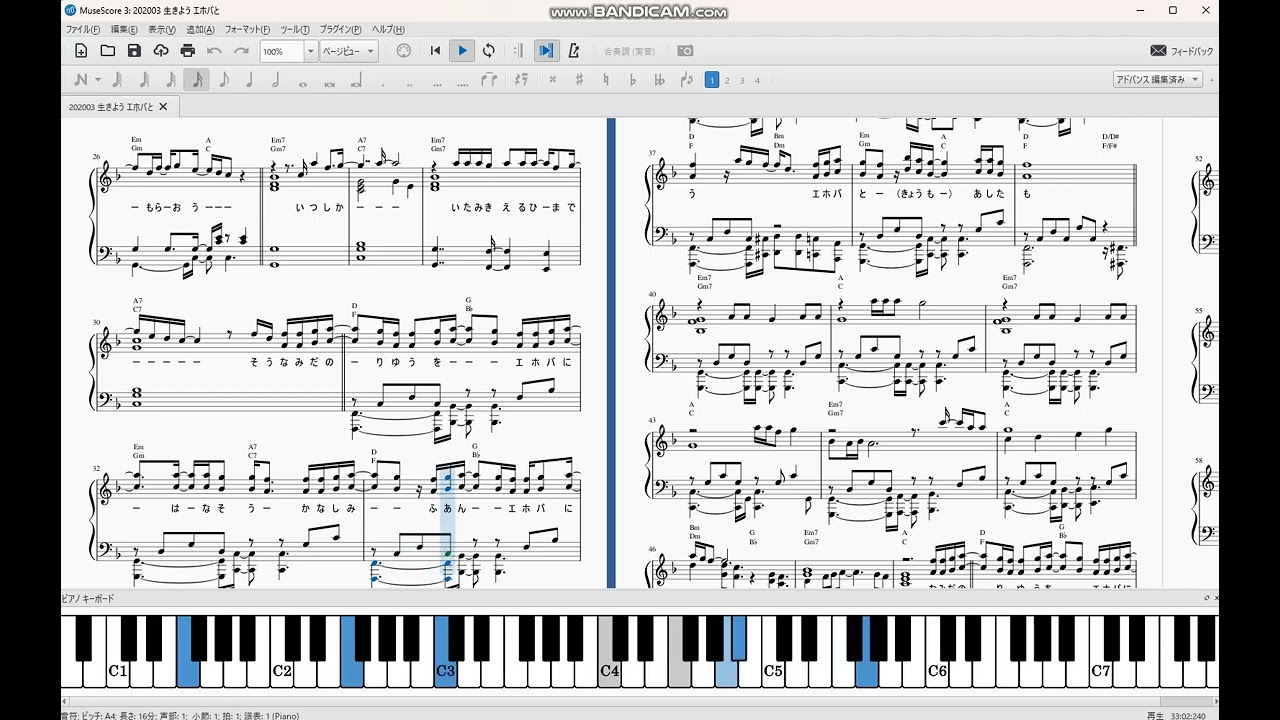Create a new score with the toolbar icon
1280x720 pixels.
(x=81, y=51)
